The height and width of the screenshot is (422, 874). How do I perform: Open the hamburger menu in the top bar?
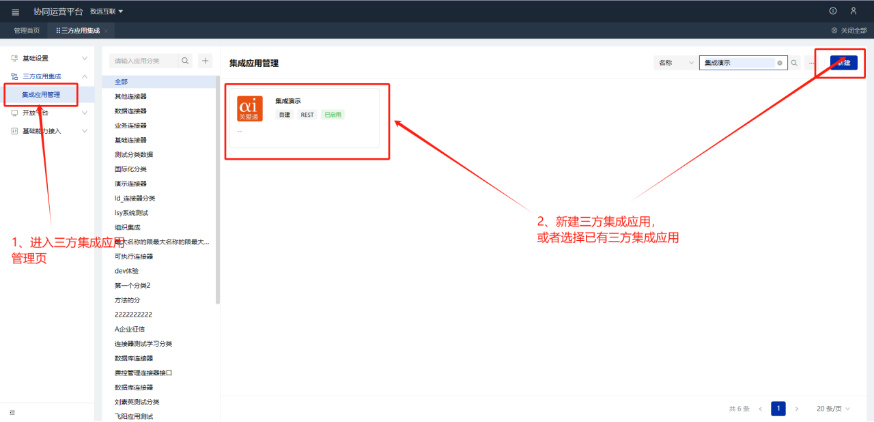coord(15,12)
